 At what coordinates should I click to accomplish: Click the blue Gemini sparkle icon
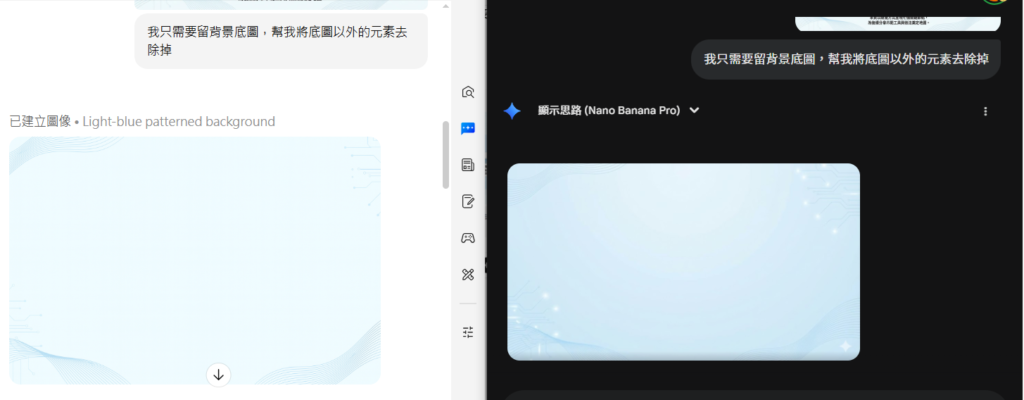(512, 111)
